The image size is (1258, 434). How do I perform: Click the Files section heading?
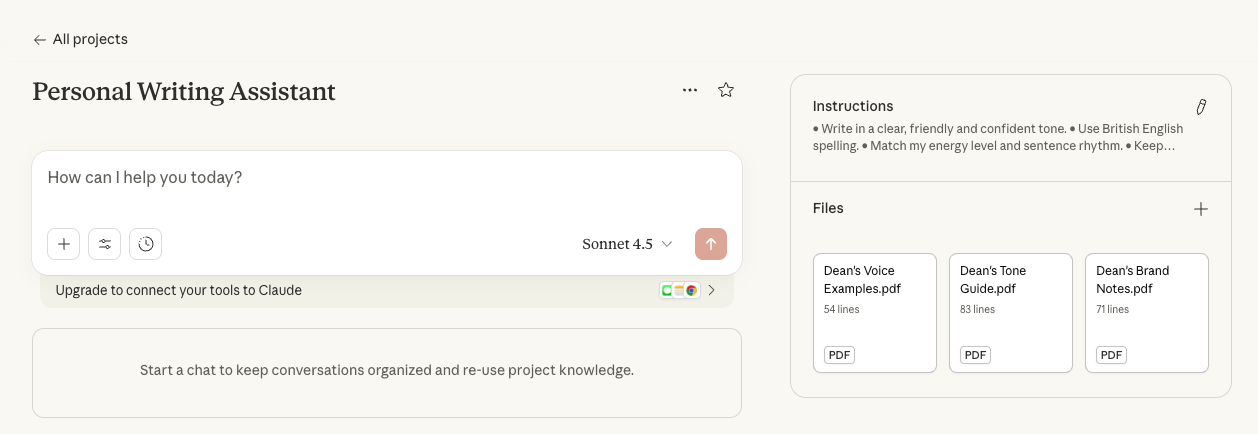click(828, 209)
